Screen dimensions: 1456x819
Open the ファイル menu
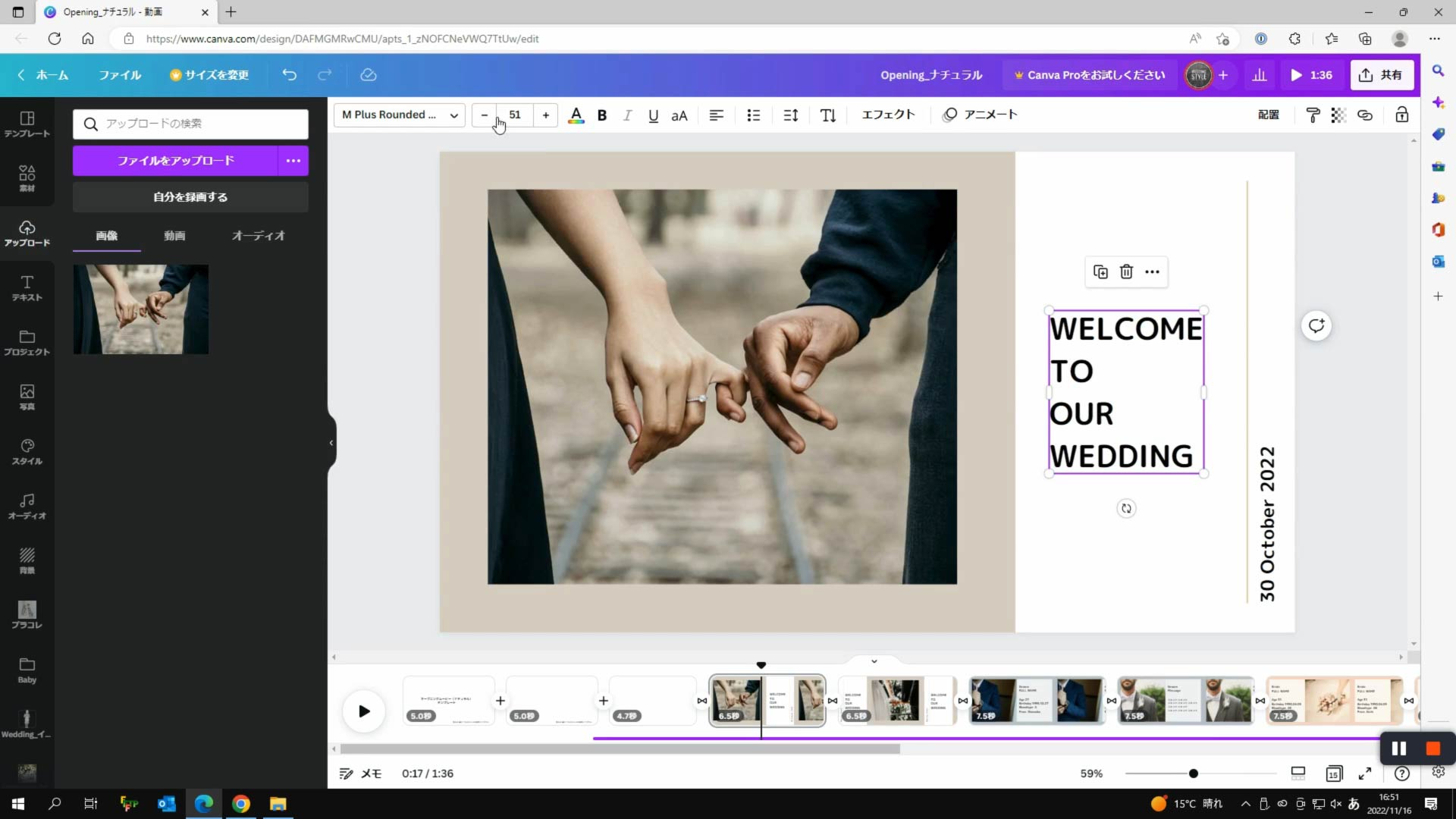119,75
